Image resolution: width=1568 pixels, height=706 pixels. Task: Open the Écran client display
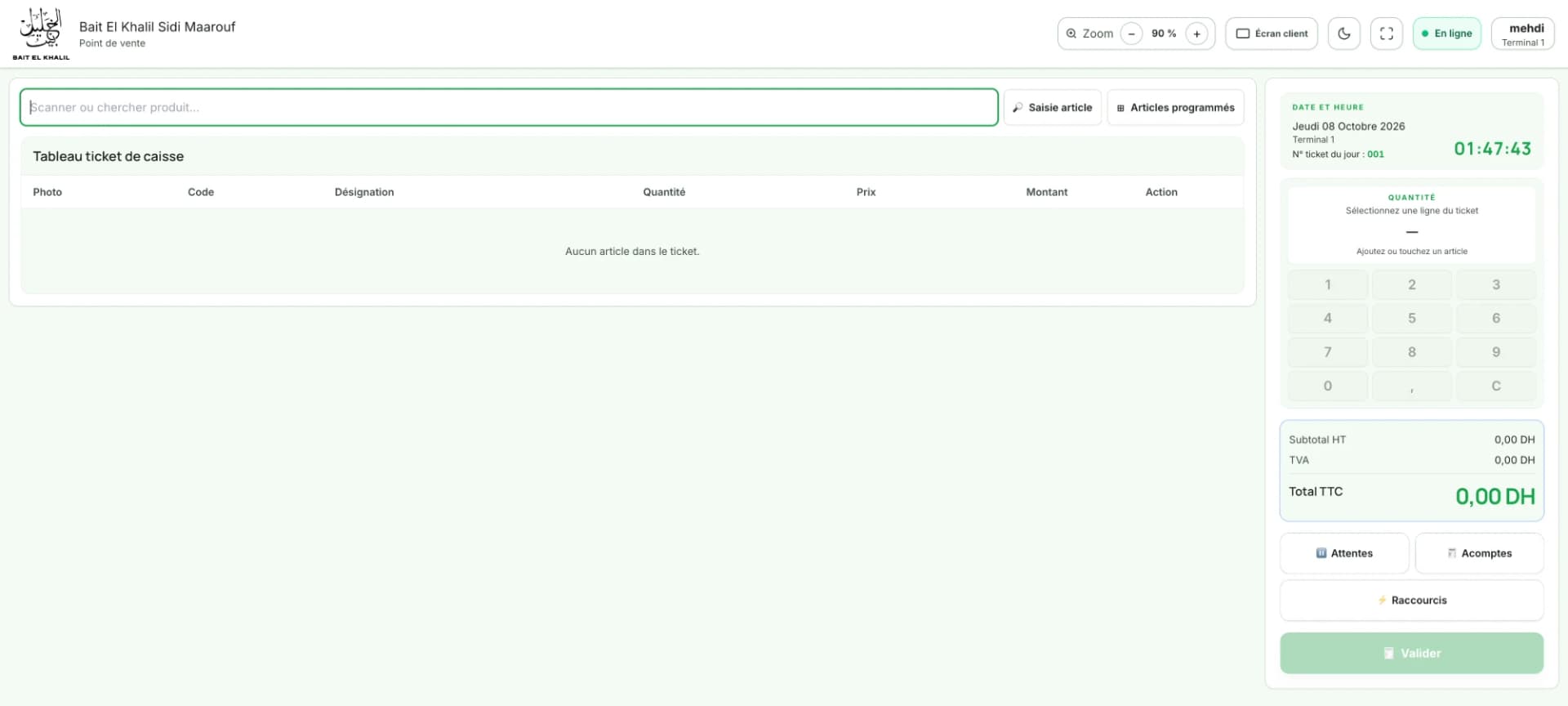[x=1272, y=34]
